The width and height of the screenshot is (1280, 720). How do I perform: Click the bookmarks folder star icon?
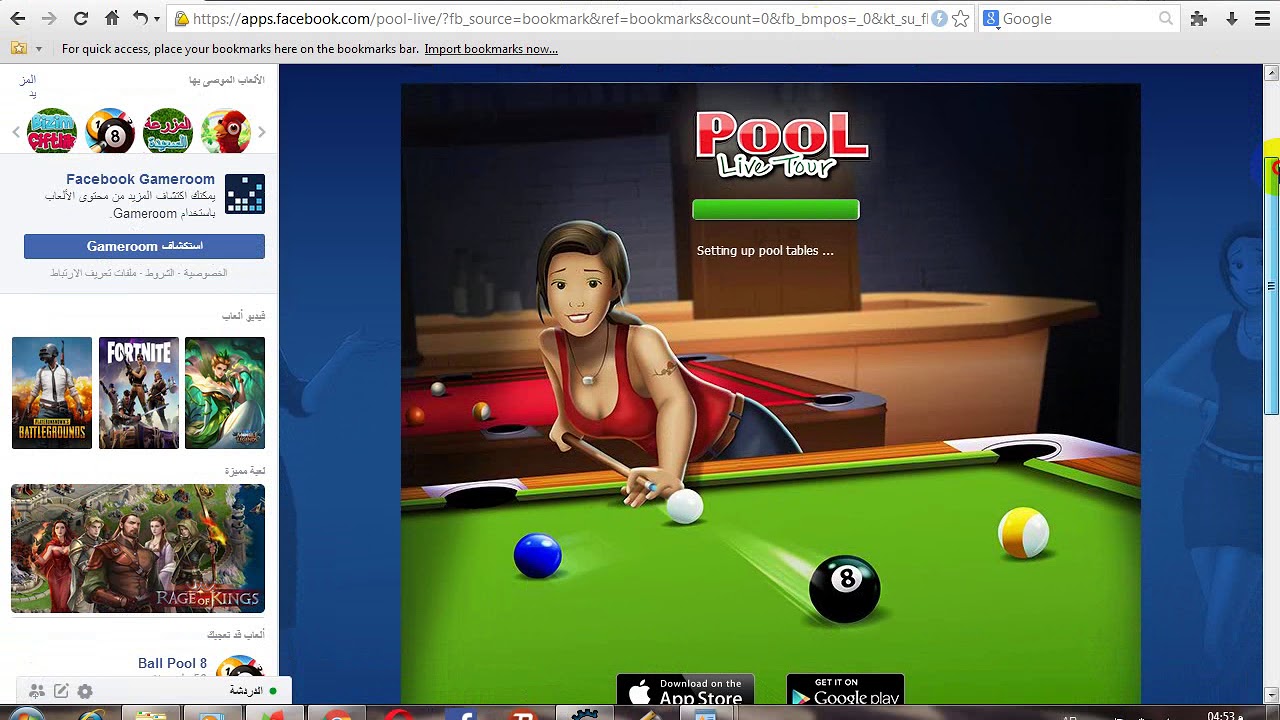(x=19, y=48)
